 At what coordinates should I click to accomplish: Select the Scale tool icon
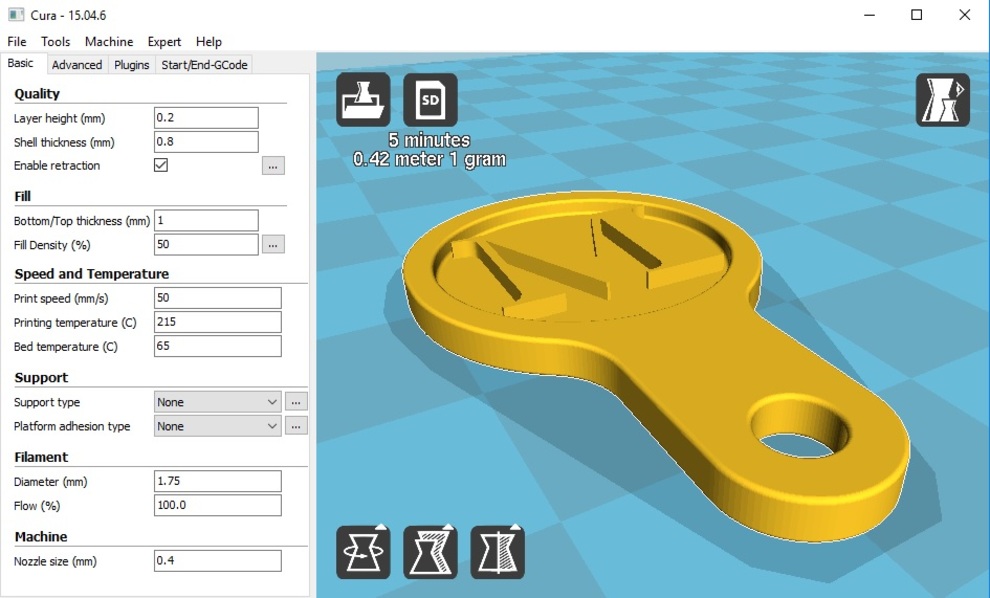(x=430, y=552)
